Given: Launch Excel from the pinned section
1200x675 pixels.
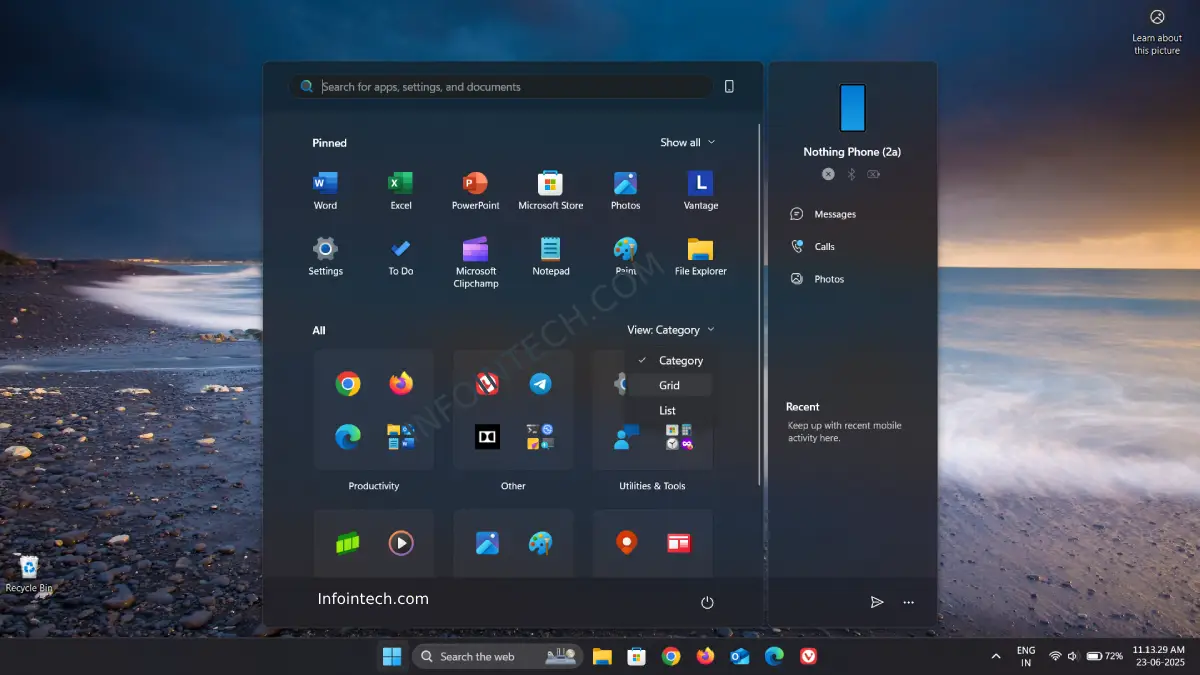Looking at the screenshot, I should tap(400, 190).
